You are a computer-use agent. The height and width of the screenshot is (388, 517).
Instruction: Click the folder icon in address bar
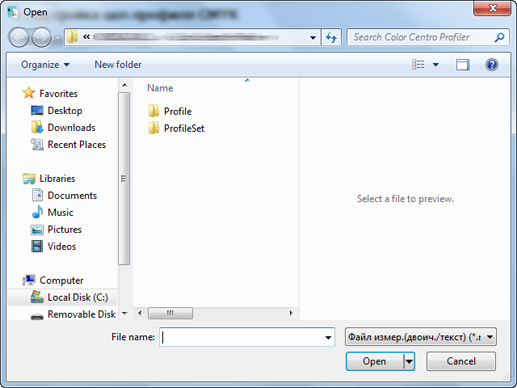pos(72,37)
